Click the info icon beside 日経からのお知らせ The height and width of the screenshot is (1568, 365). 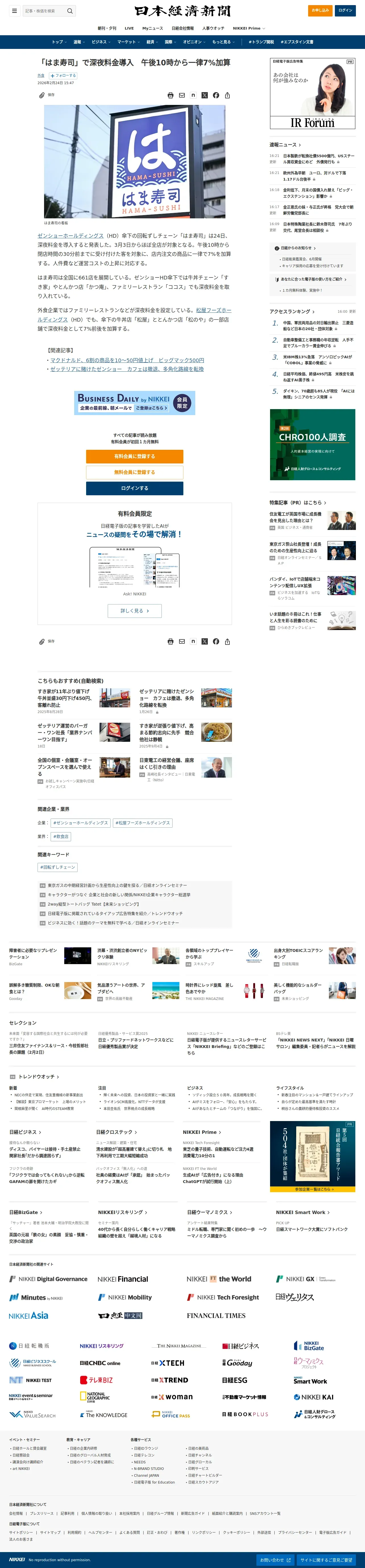[x=277, y=248]
